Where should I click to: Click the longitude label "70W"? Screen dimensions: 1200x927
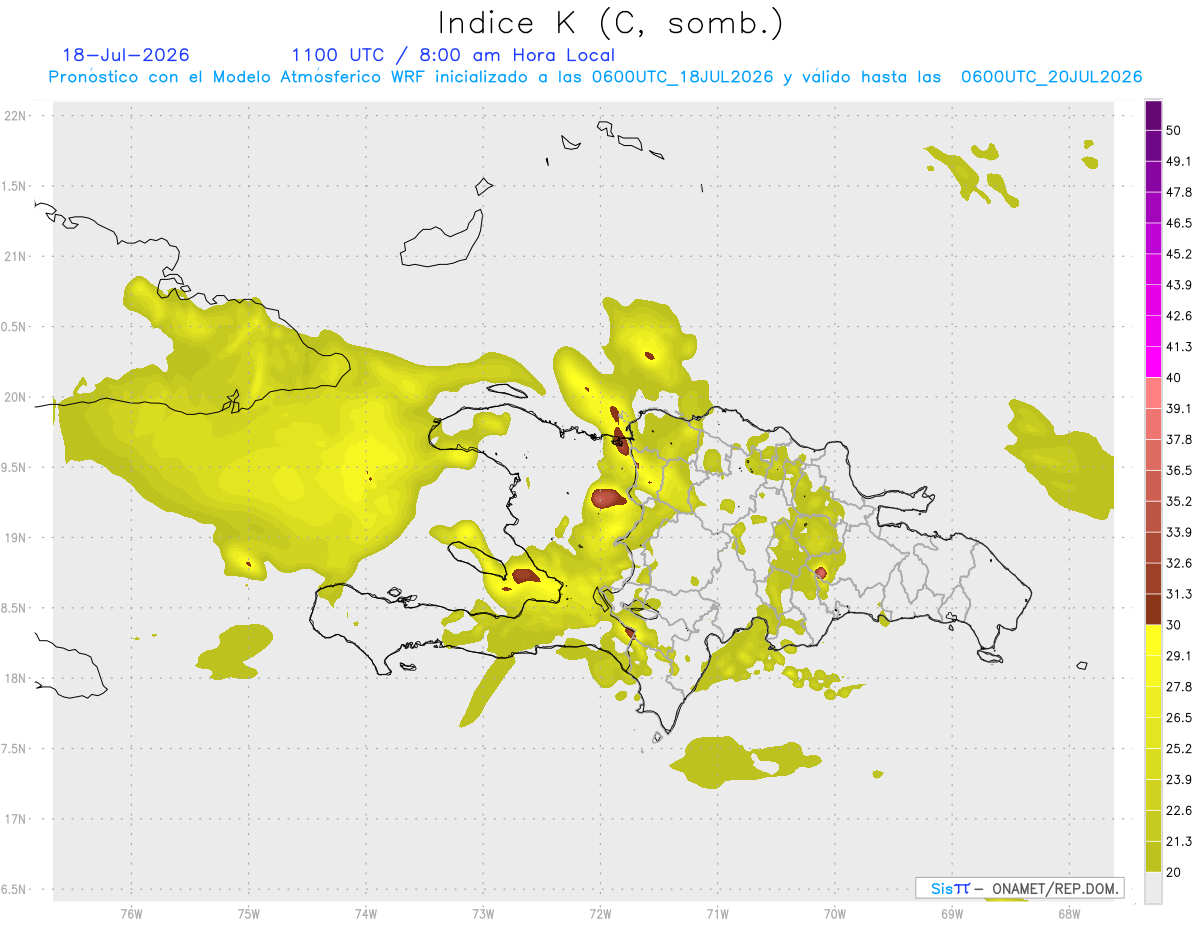tap(835, 914)
